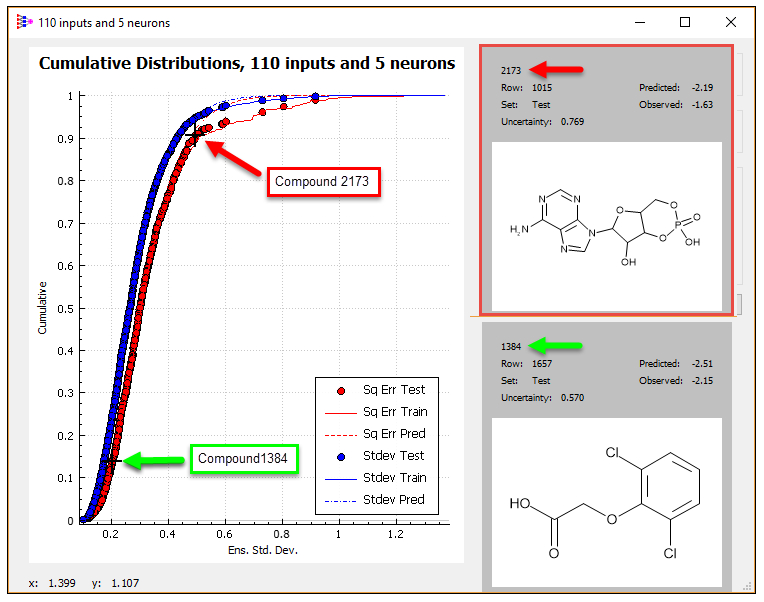Viewport: 764px width, 602px height.
Task: Click the Observed -1.63 value
Action: pyautogui.click(x=702, y=105)
